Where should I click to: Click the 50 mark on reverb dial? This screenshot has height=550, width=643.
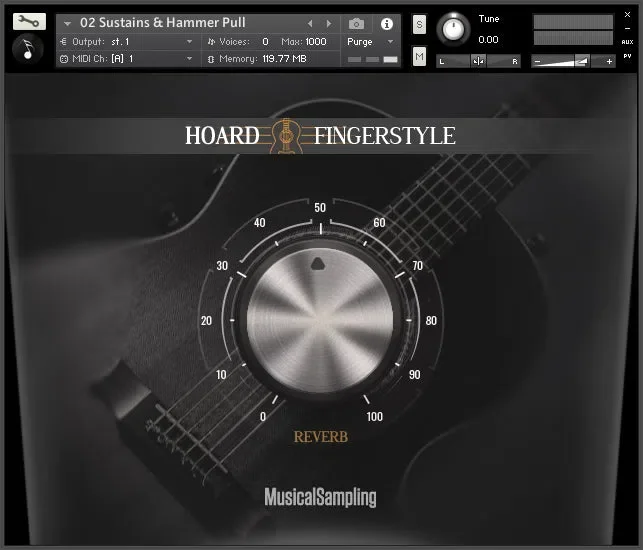coord(320,208)
